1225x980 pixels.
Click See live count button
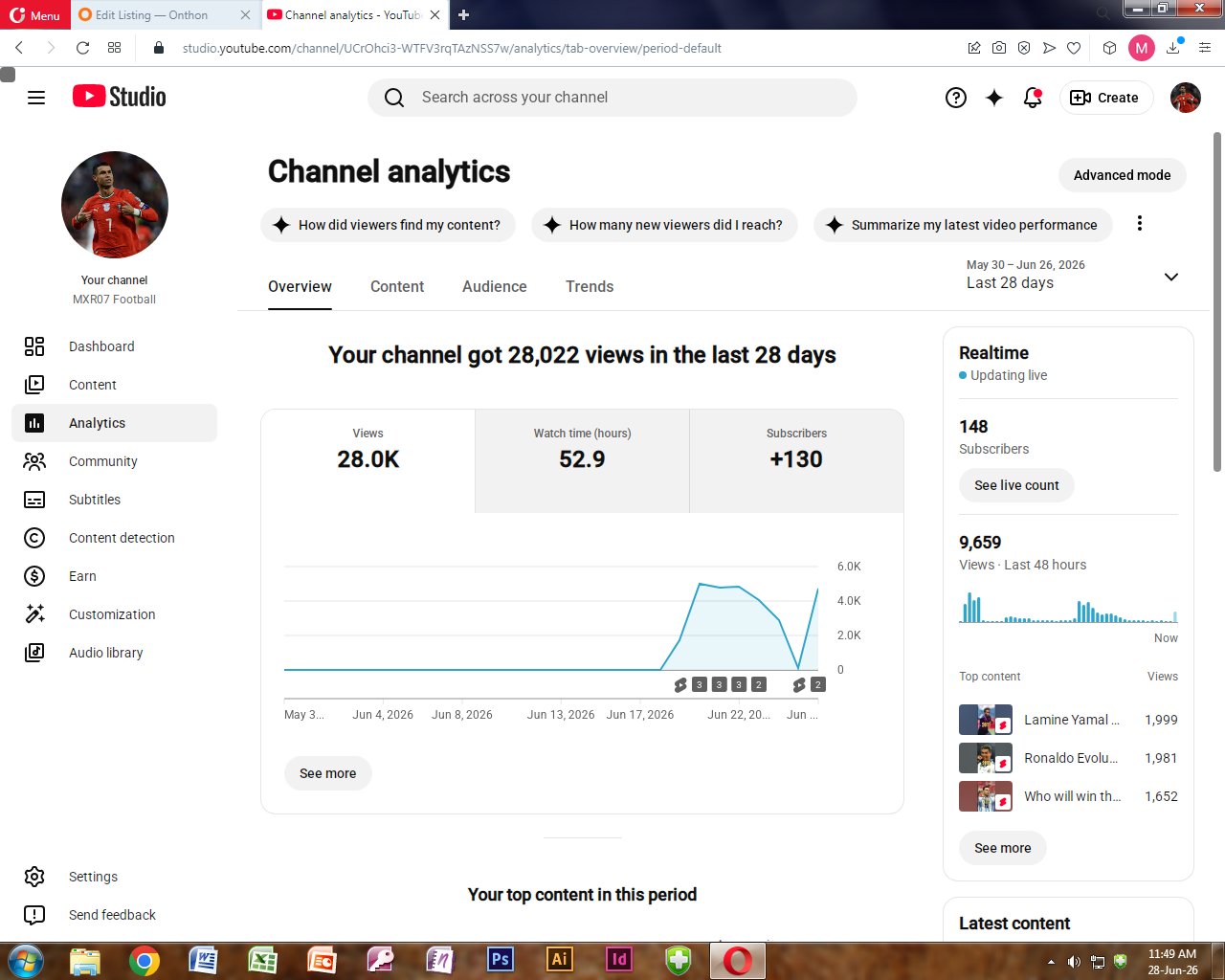1016,485
